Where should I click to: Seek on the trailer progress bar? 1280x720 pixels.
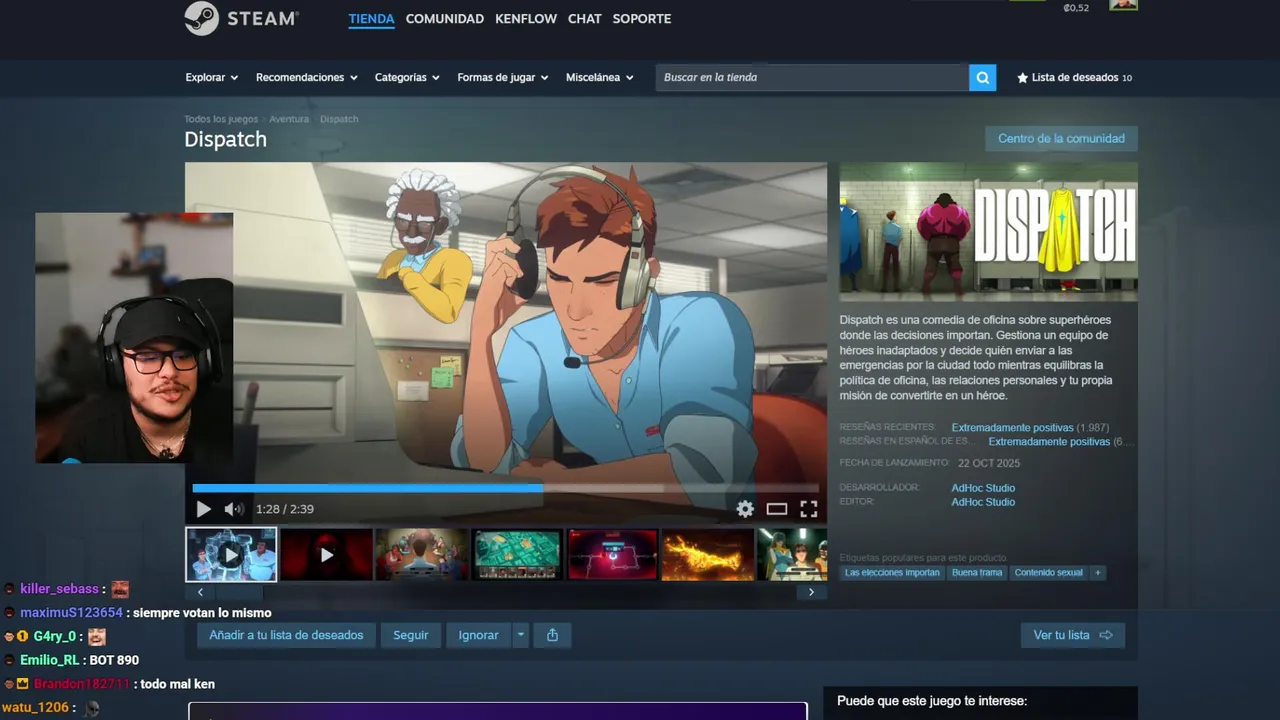point(506,488)
